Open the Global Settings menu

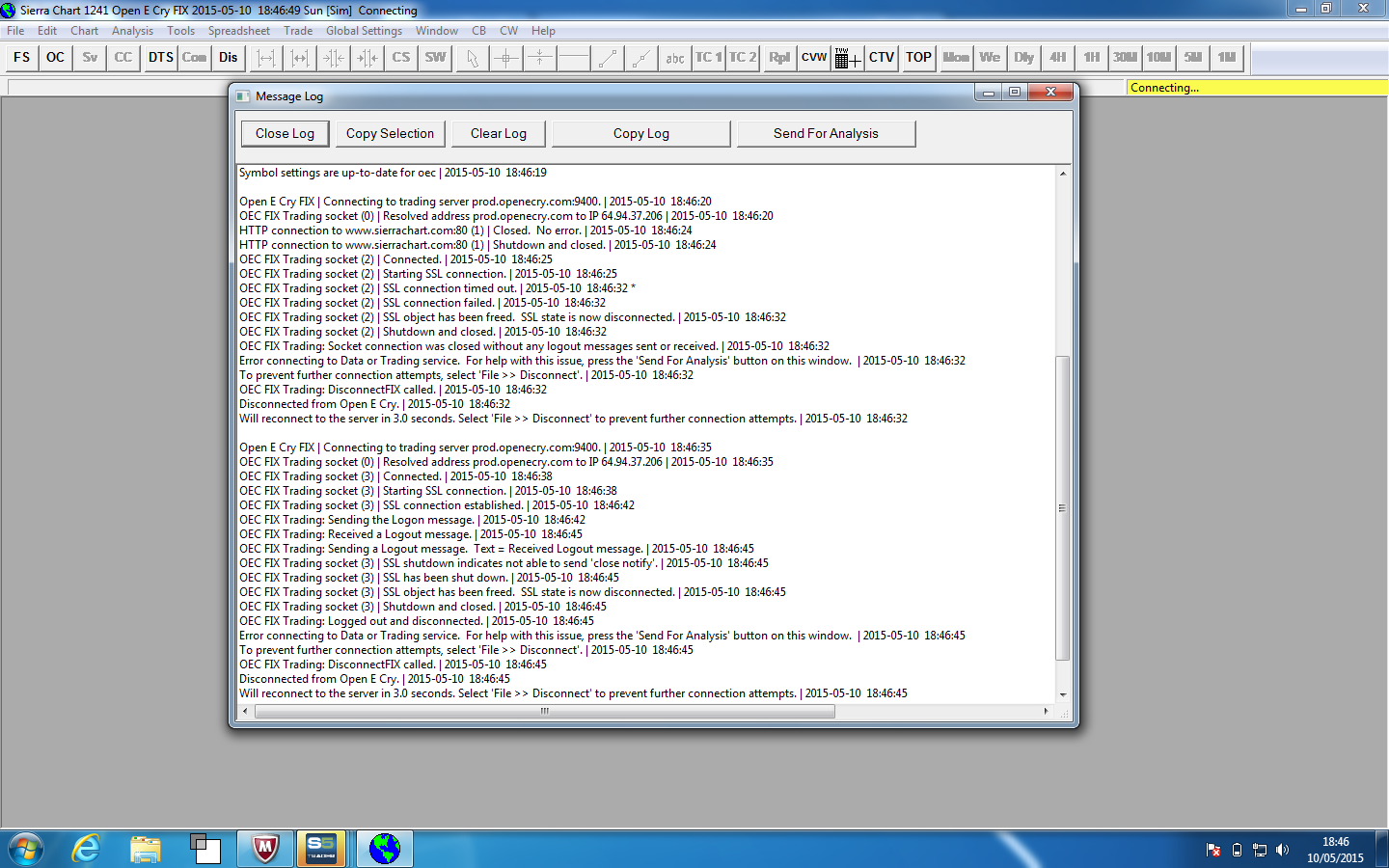(x=364, y=31)
